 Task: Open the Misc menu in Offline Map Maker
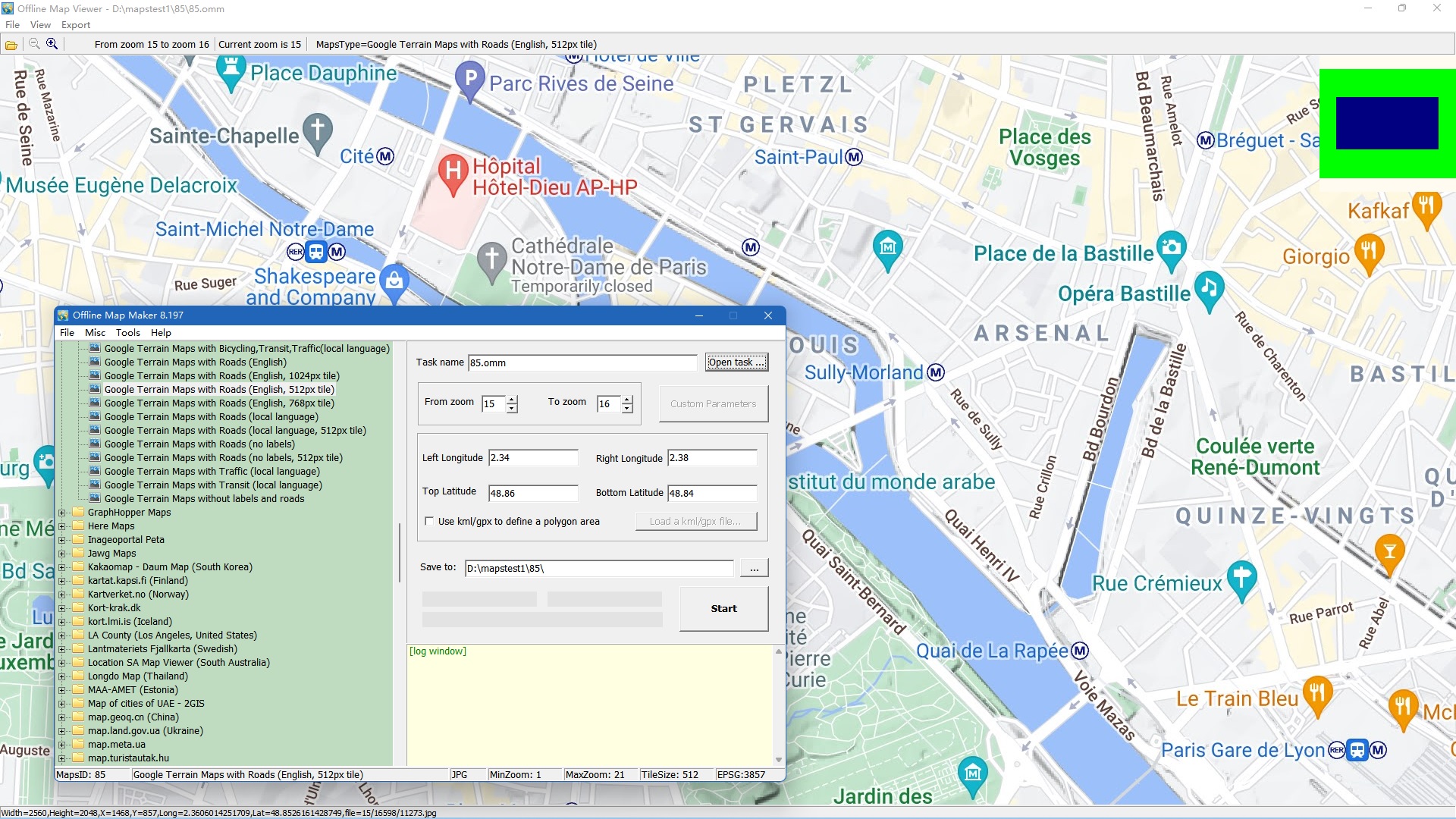[x=95, y=332]
